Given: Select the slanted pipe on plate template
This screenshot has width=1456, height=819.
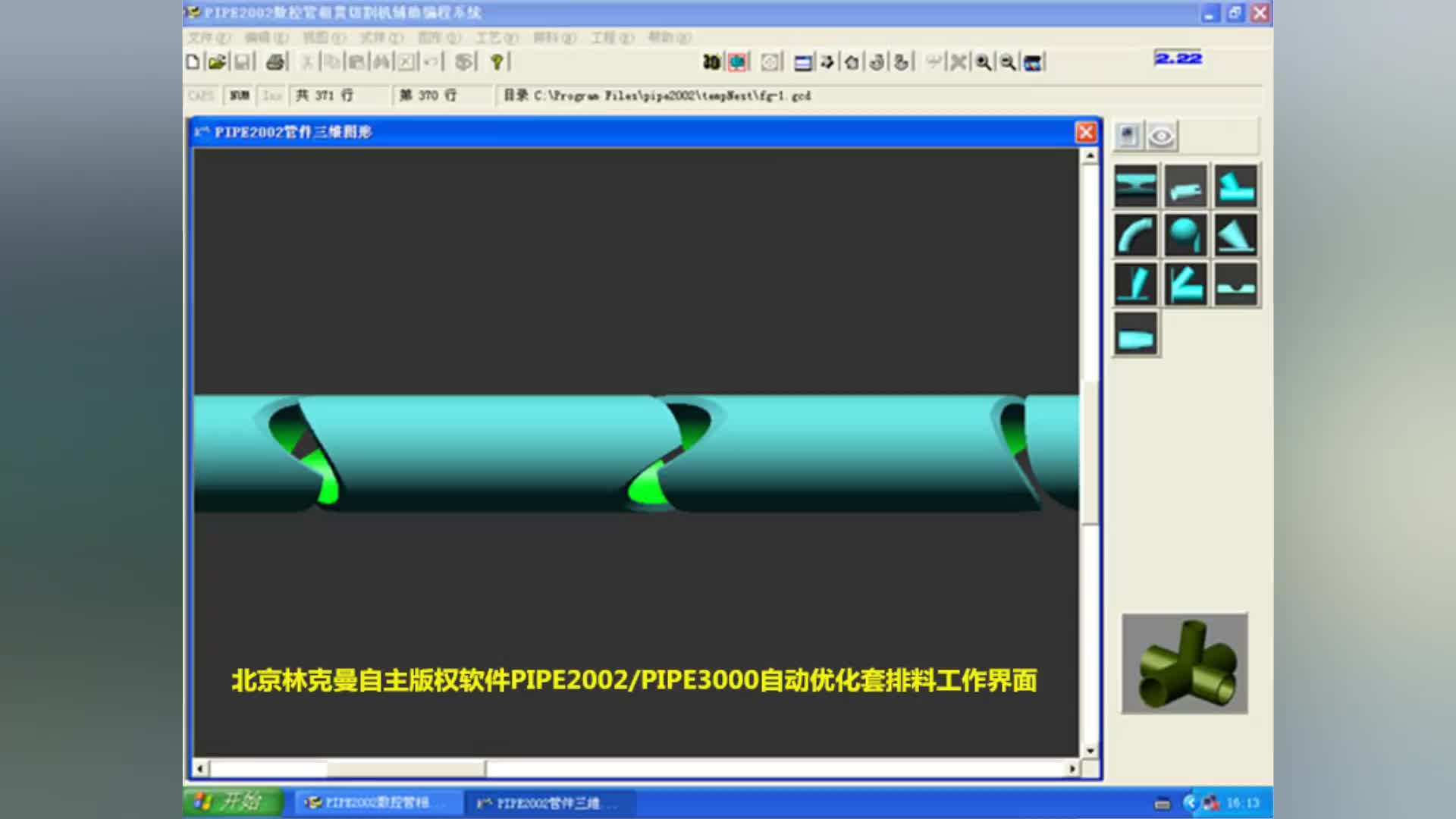Looking at the screenshot, I should [1135, 284].
